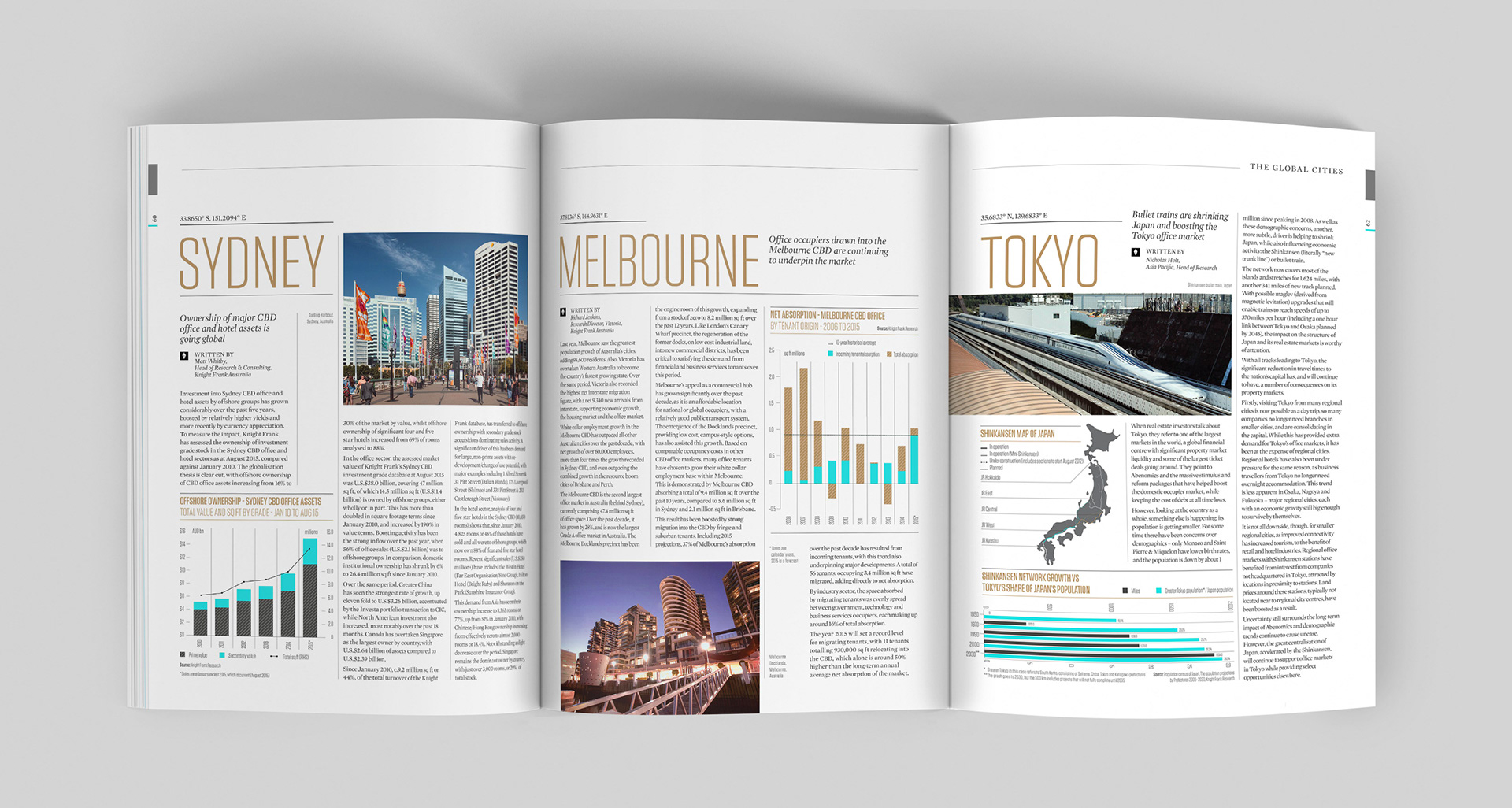Click the 'Prime value' hatched legend swatch
The image size is (1512, 808).
coord(182,654)
